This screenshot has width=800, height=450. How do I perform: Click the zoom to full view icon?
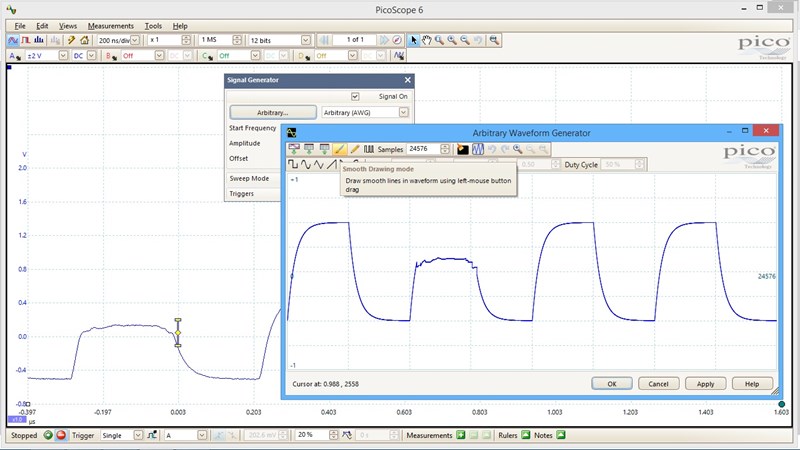pos(494,40)
